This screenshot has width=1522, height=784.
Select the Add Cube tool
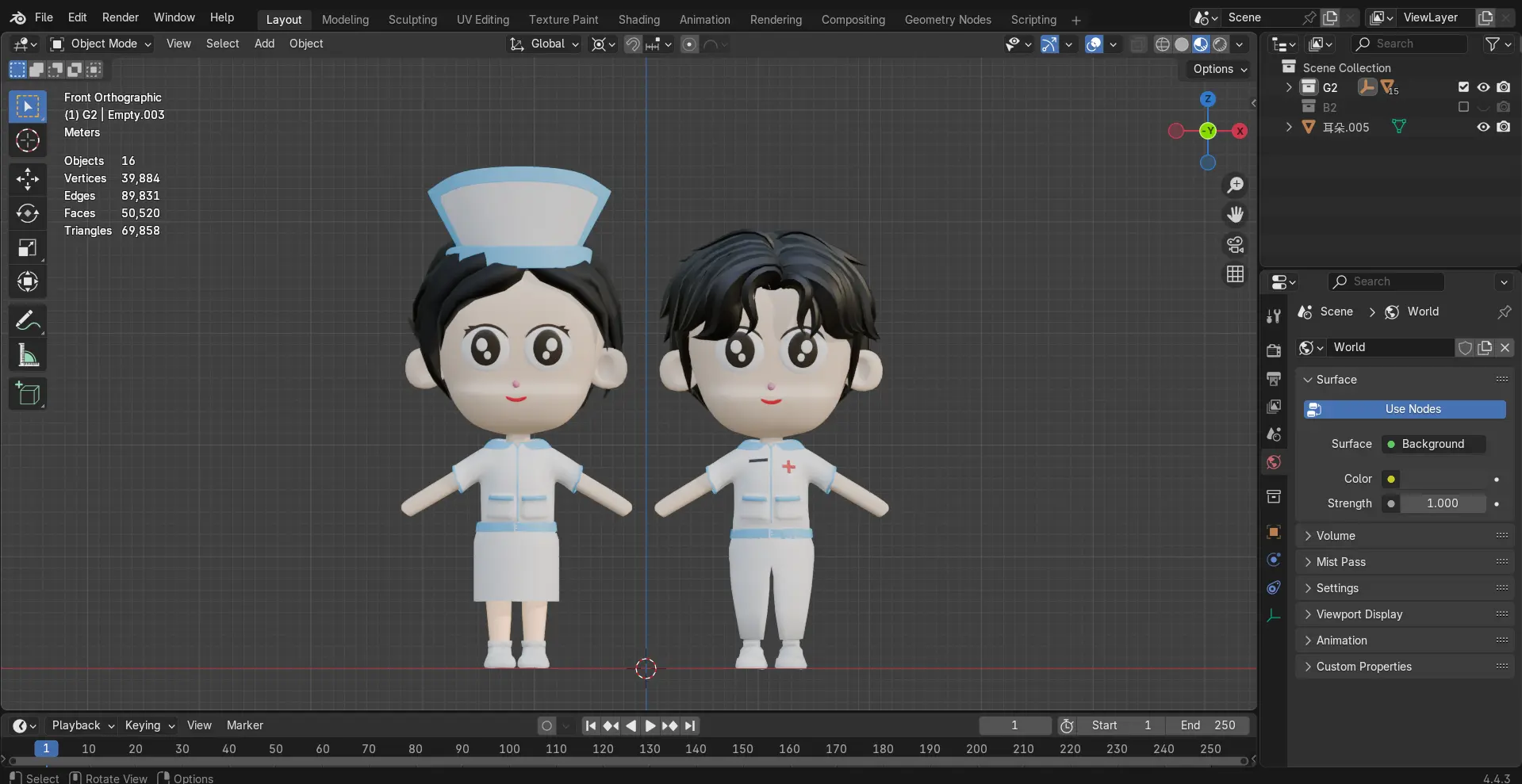pos(28,393)
